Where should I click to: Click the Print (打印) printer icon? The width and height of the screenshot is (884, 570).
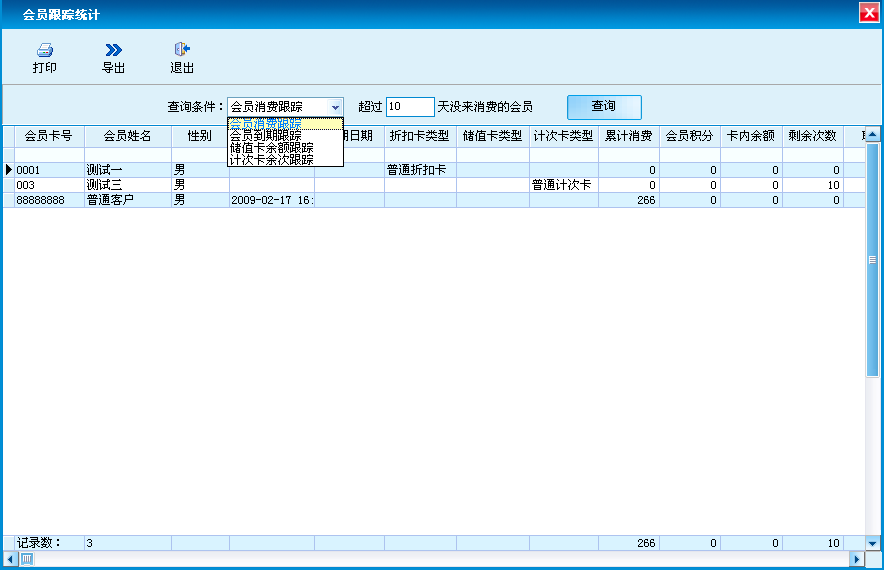[x=44, y=50]
